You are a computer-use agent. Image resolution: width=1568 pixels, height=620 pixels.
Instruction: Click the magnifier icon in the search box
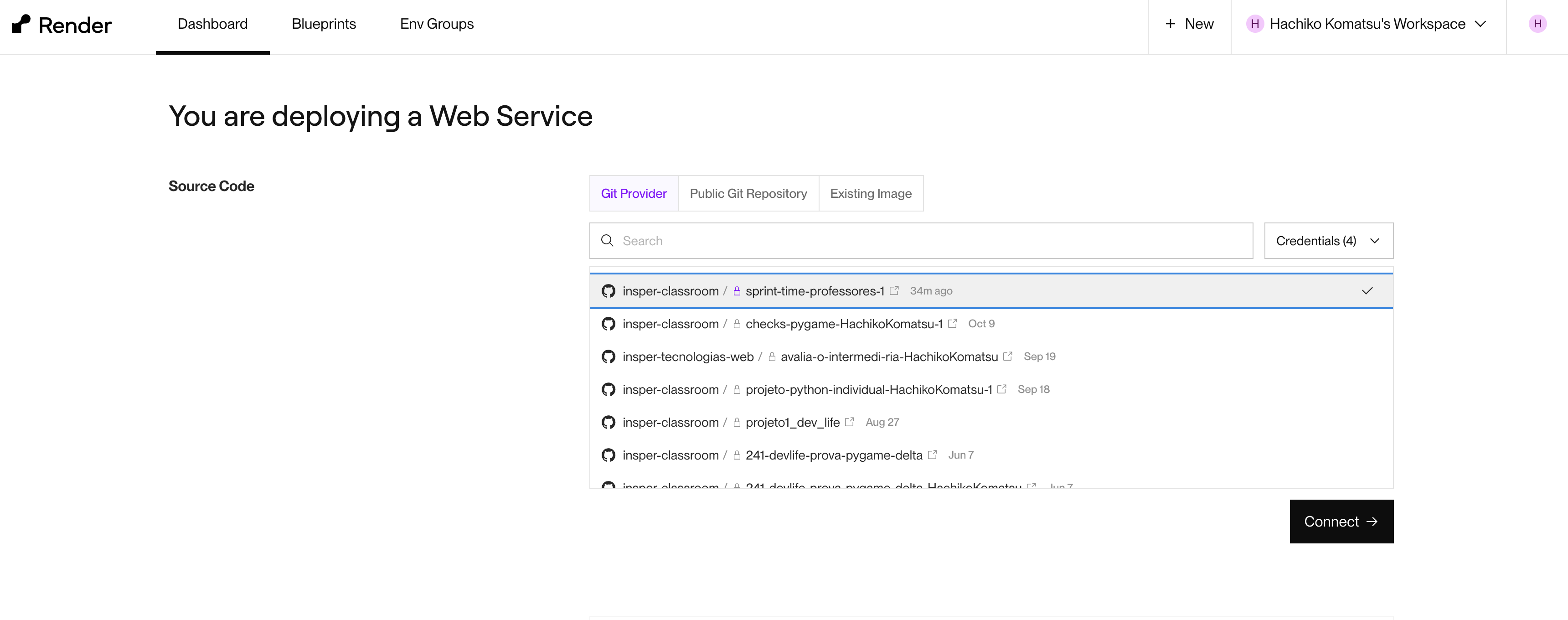pyautogui.click(x=607, y=241)
